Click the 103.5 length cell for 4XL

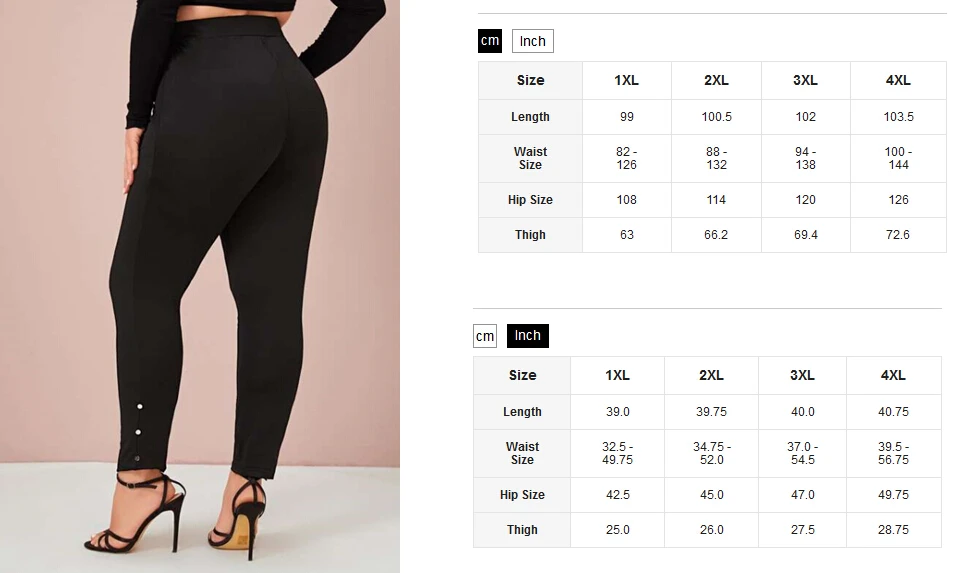click(898, 117)
